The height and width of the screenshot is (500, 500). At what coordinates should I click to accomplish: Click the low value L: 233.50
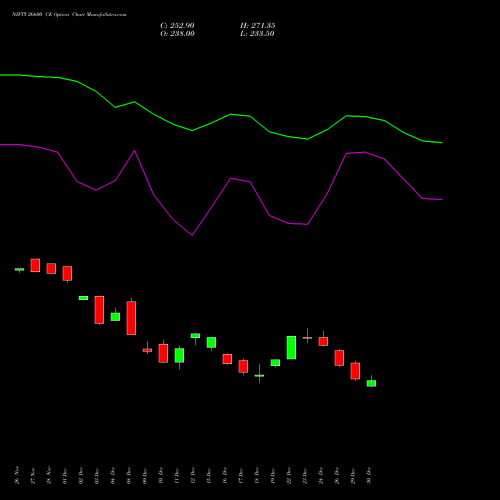(x=257, y=34)
